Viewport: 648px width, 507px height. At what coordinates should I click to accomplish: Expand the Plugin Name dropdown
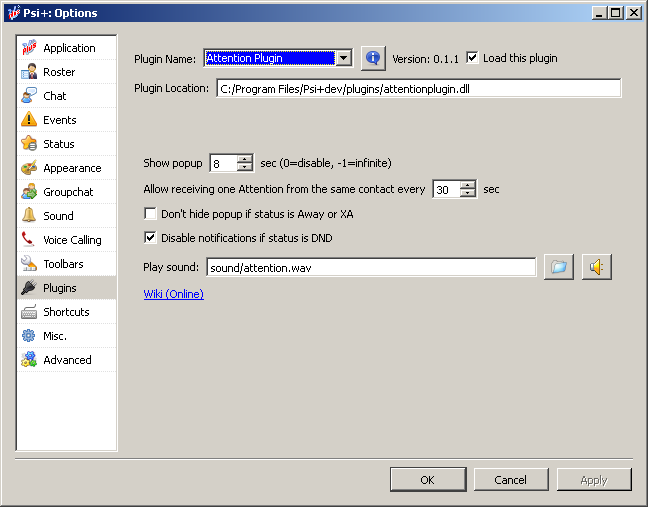[x=344, y=58]
